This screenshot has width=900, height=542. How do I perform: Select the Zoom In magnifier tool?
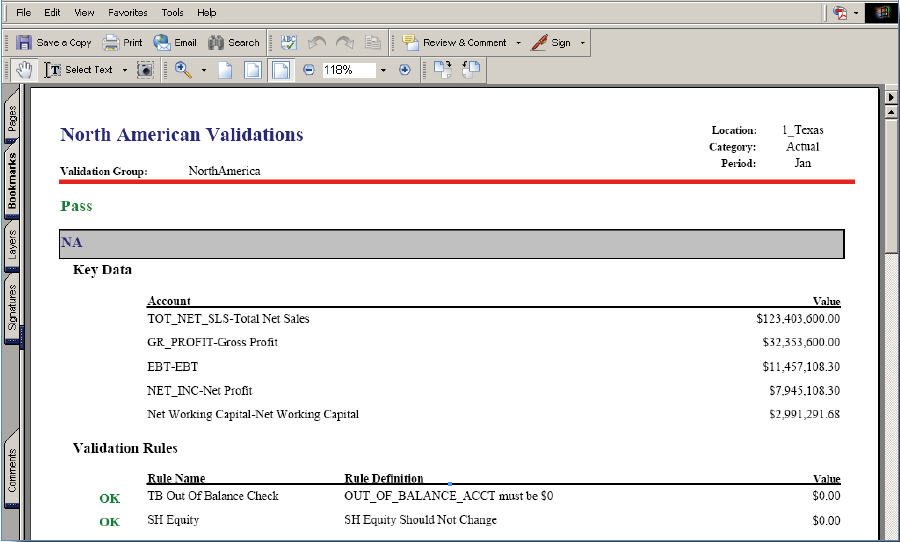(183, 70)
